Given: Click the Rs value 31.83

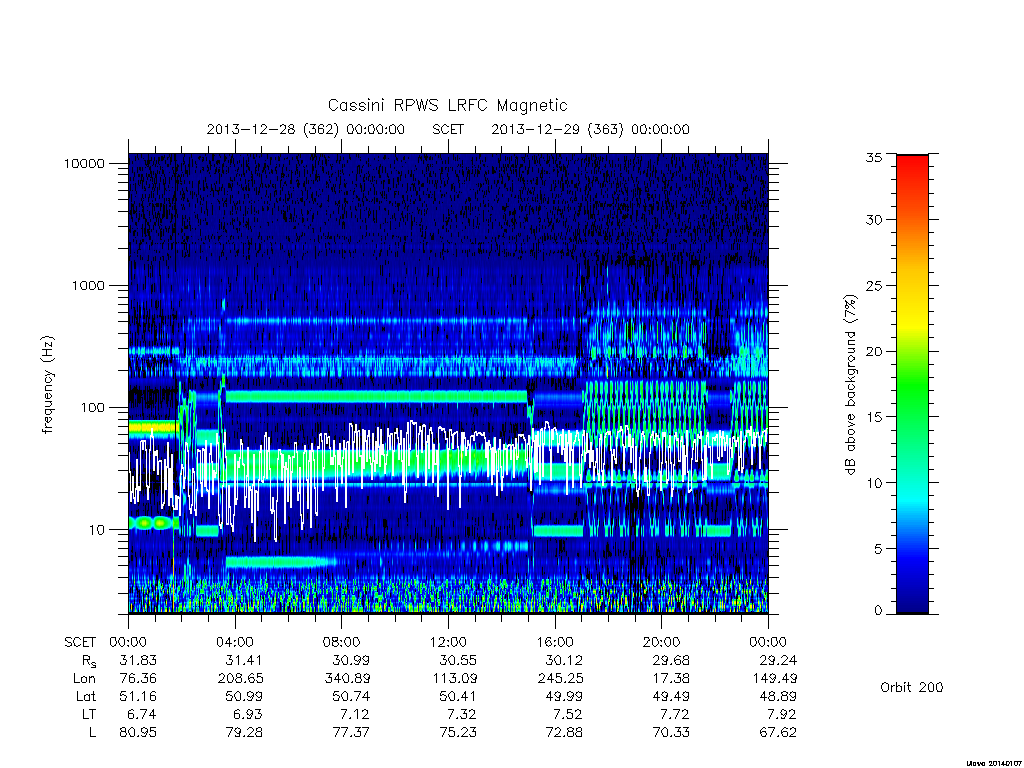Looking at the screenshot, I should pyautogui.click(x=138, y=660).
